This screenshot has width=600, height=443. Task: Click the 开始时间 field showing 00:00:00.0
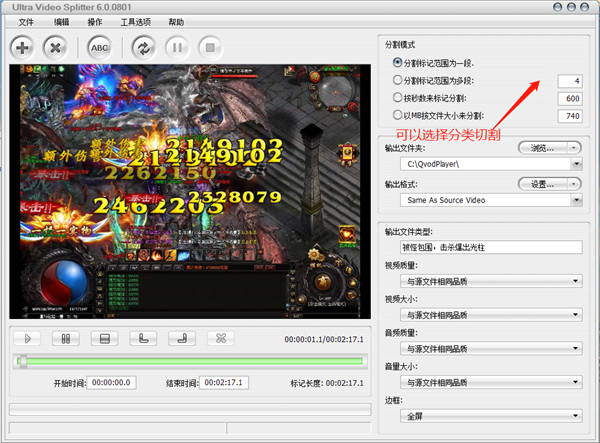click(111, 383)
